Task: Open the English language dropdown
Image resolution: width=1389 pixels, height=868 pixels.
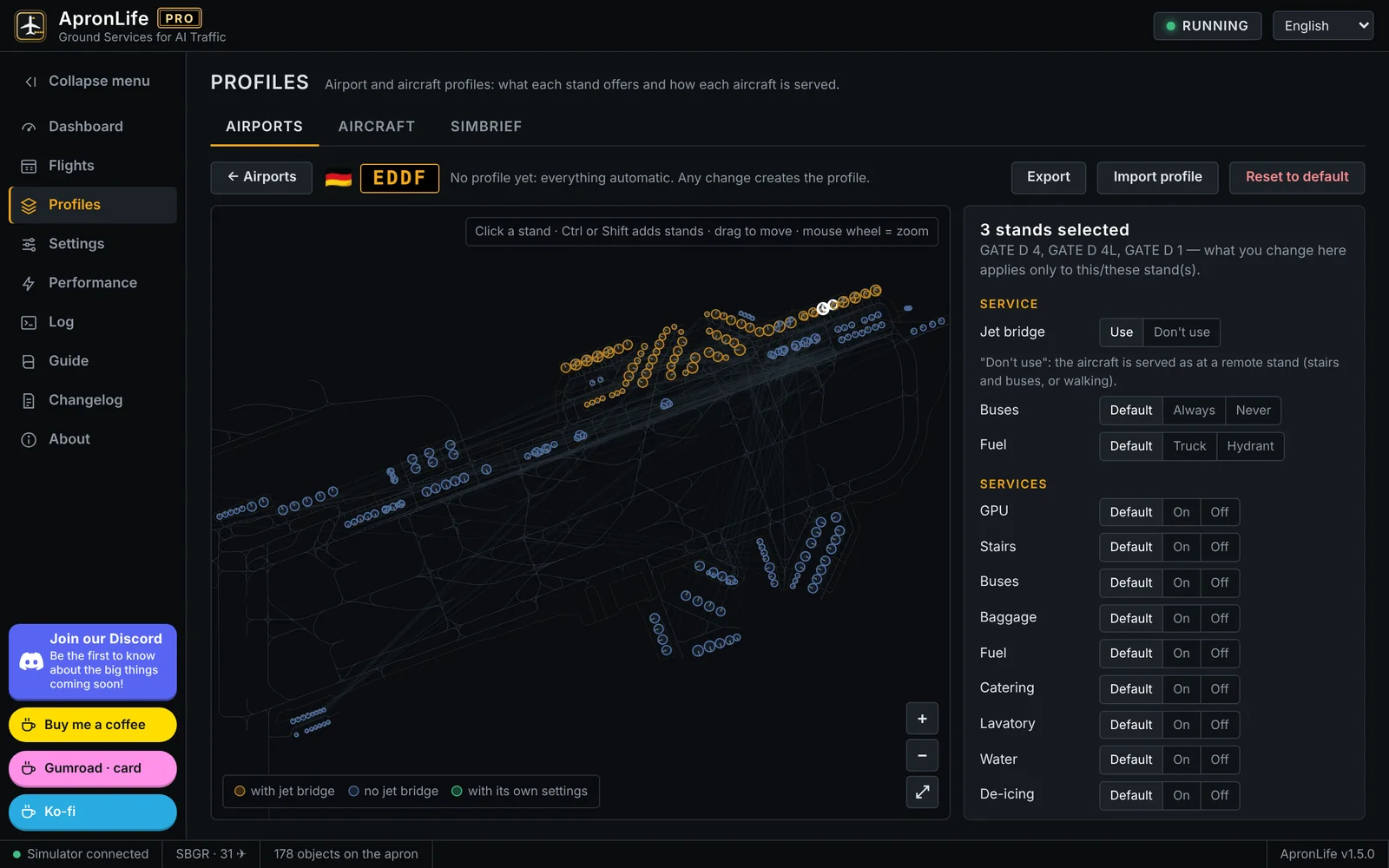Action: (1323, 26)
